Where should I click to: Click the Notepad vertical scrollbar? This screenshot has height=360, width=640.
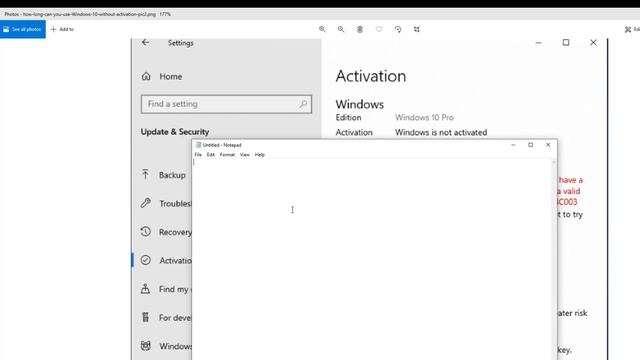(x=554, y=259)
